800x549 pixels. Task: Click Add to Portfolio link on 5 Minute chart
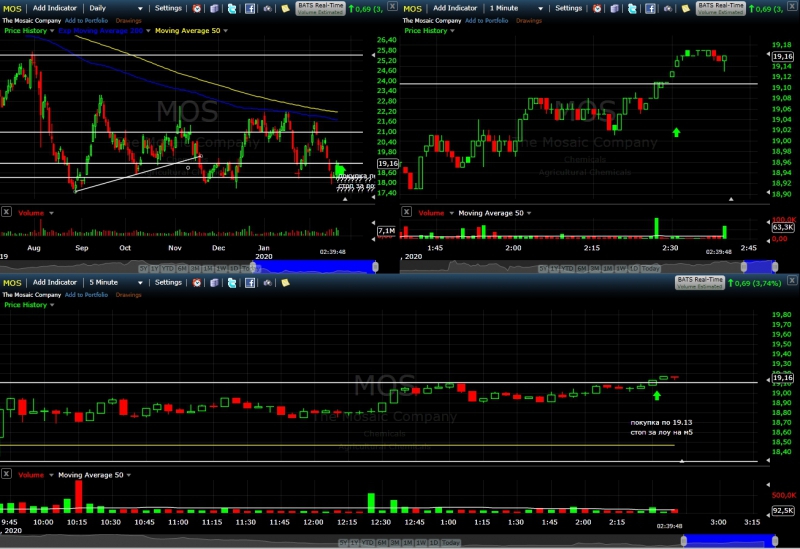[86, 295]
